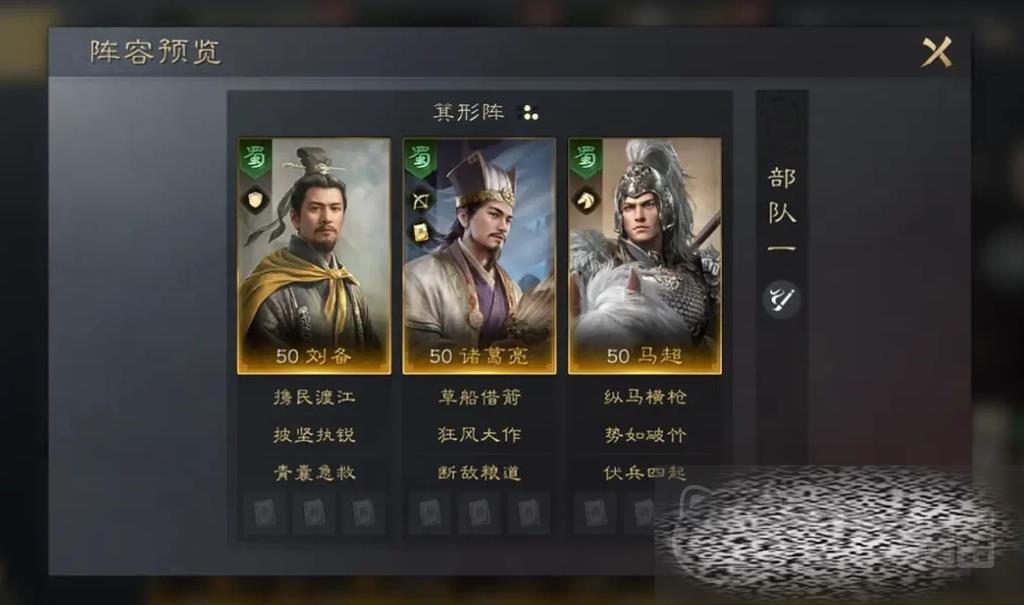Image resolution: width=1024 pixels, height=605 pixels.
Task: Click the bow troop icon on Zhuge Liang's card
Action: tap(421, 200)
